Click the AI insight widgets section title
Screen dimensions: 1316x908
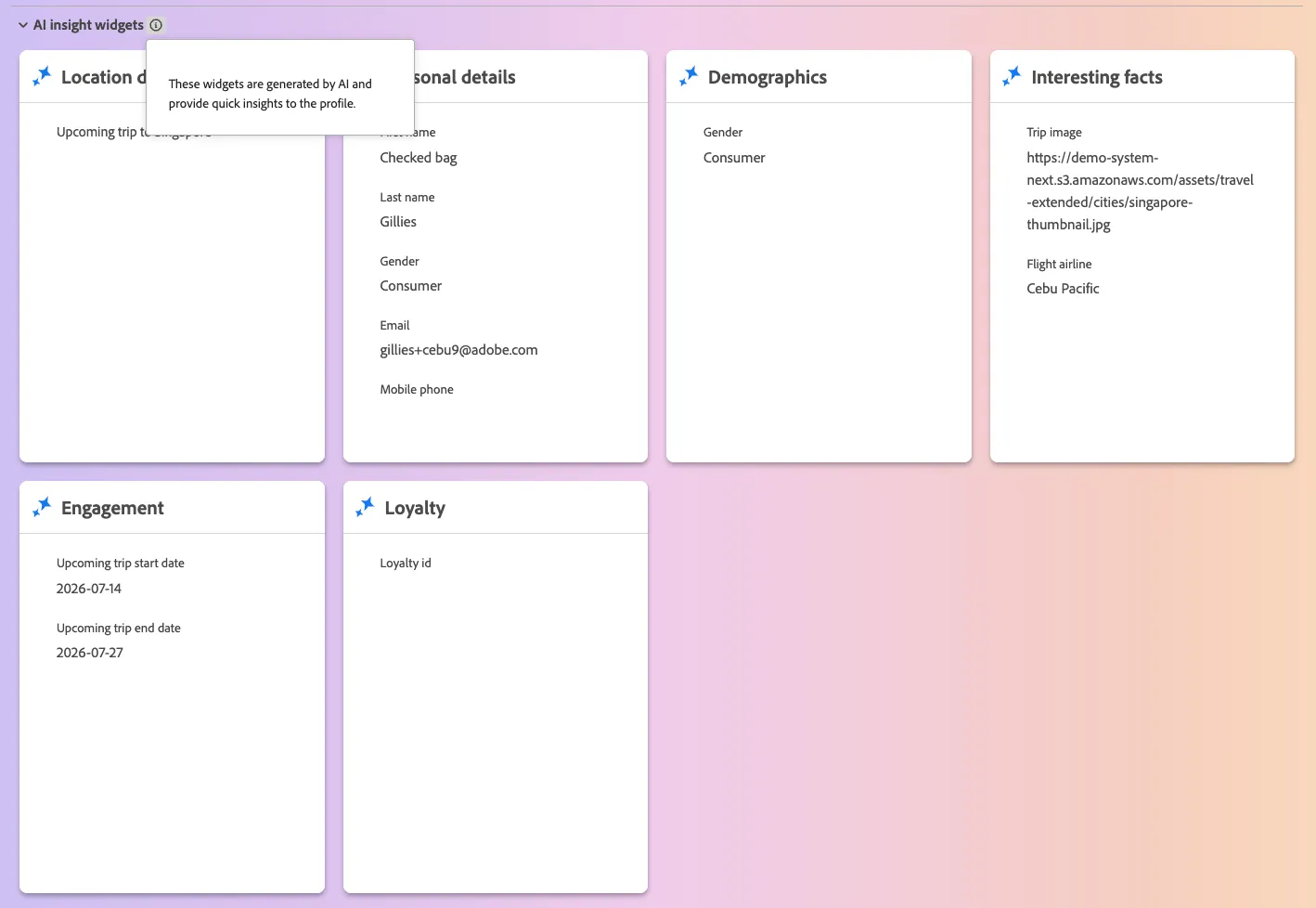(x=88, y=25)
